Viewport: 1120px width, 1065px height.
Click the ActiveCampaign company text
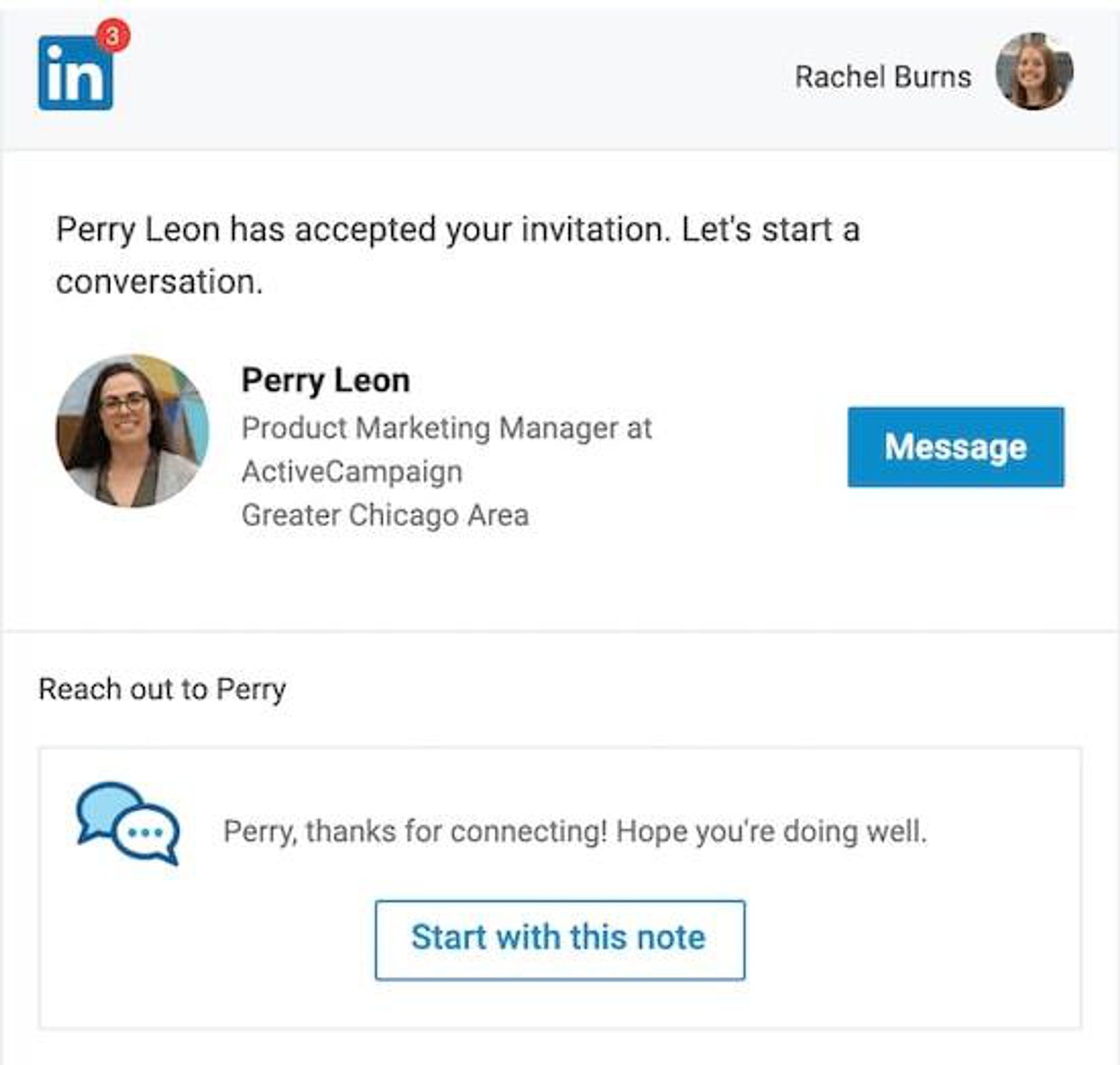352,471
